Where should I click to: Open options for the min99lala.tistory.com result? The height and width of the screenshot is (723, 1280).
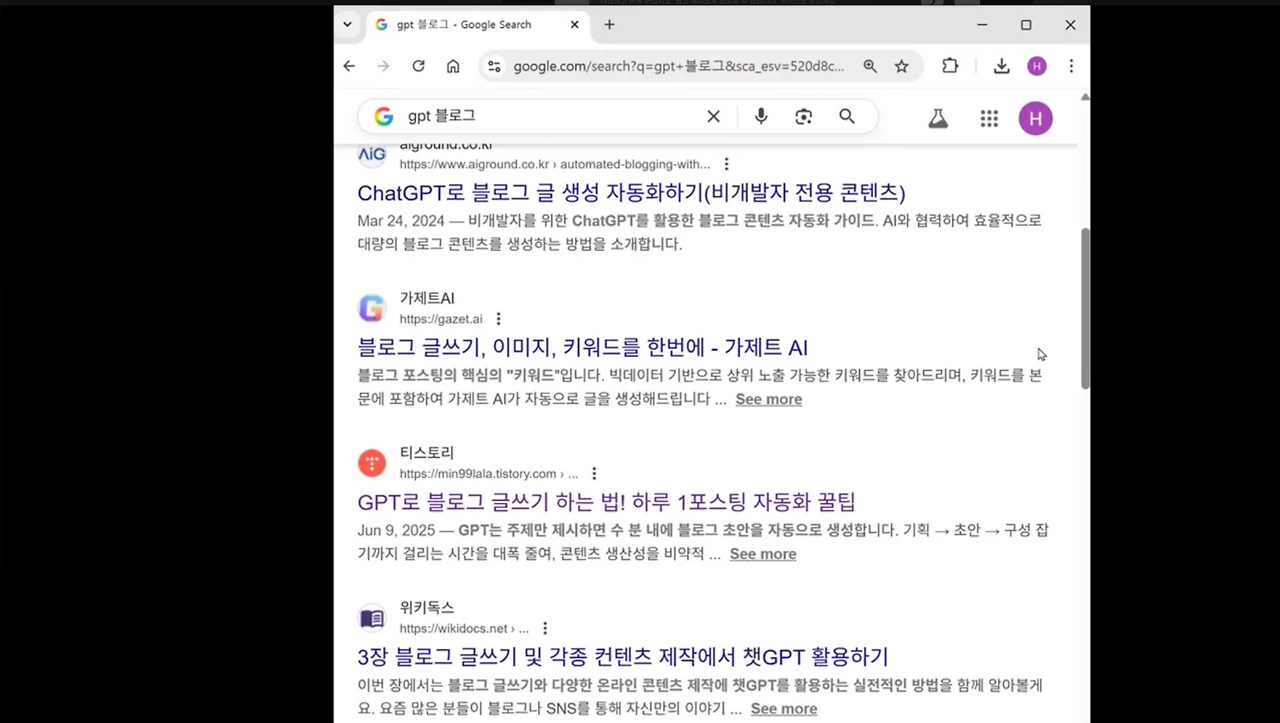594,474
